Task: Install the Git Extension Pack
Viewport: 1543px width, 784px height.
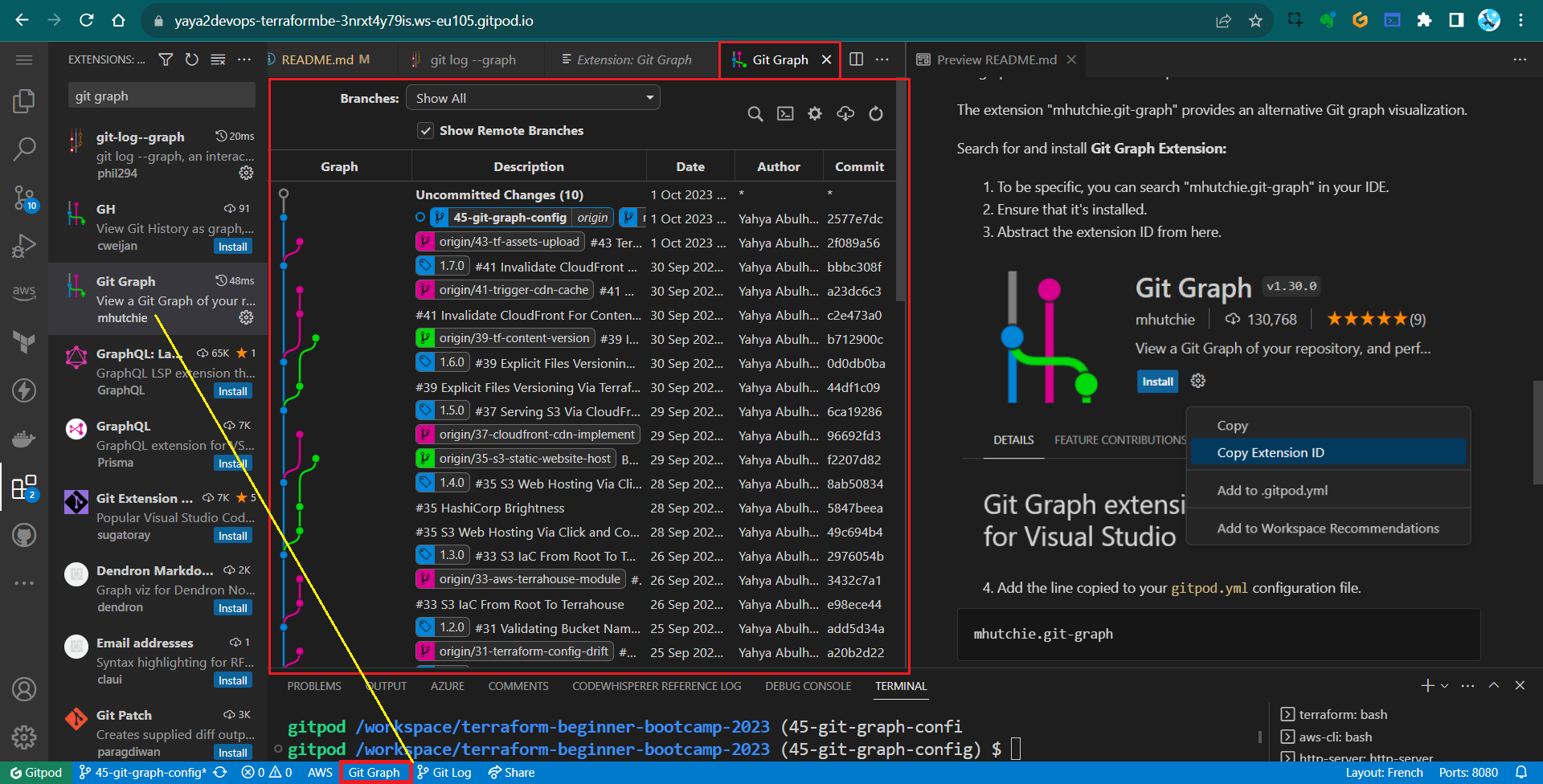Action: click(x=233, y=536)
